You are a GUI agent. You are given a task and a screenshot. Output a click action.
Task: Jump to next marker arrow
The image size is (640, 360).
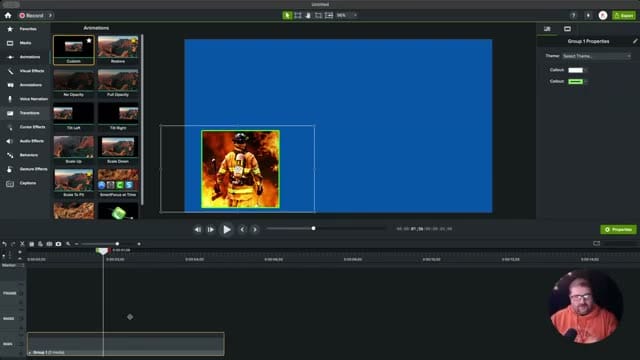[255, 230]
